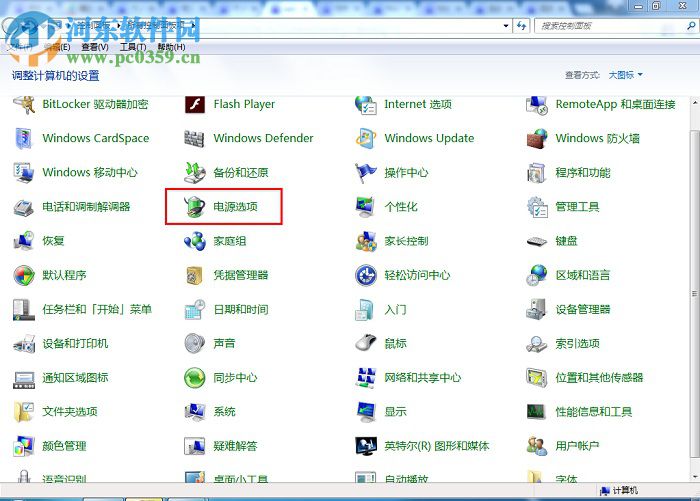The image size is (700, 501).
Task: Open the Windows Update icon
Action: [x=366, y=138]
